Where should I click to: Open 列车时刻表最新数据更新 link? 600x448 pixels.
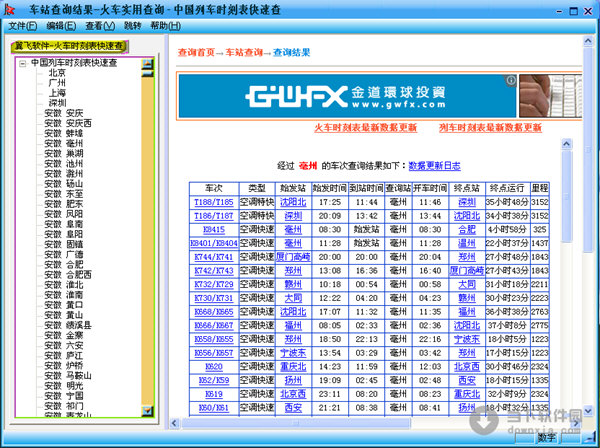click(490, 127)
